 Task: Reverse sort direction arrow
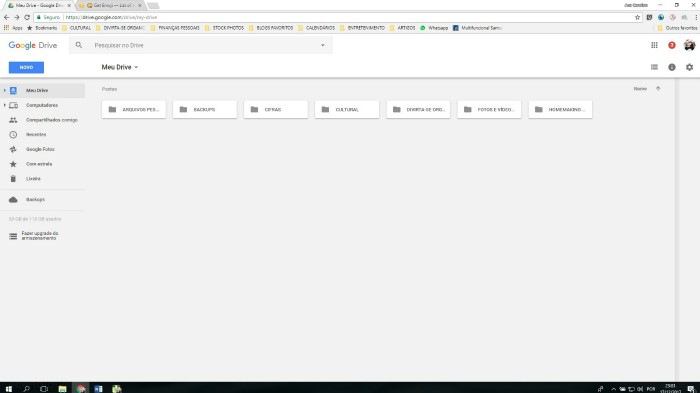(658, 89)
